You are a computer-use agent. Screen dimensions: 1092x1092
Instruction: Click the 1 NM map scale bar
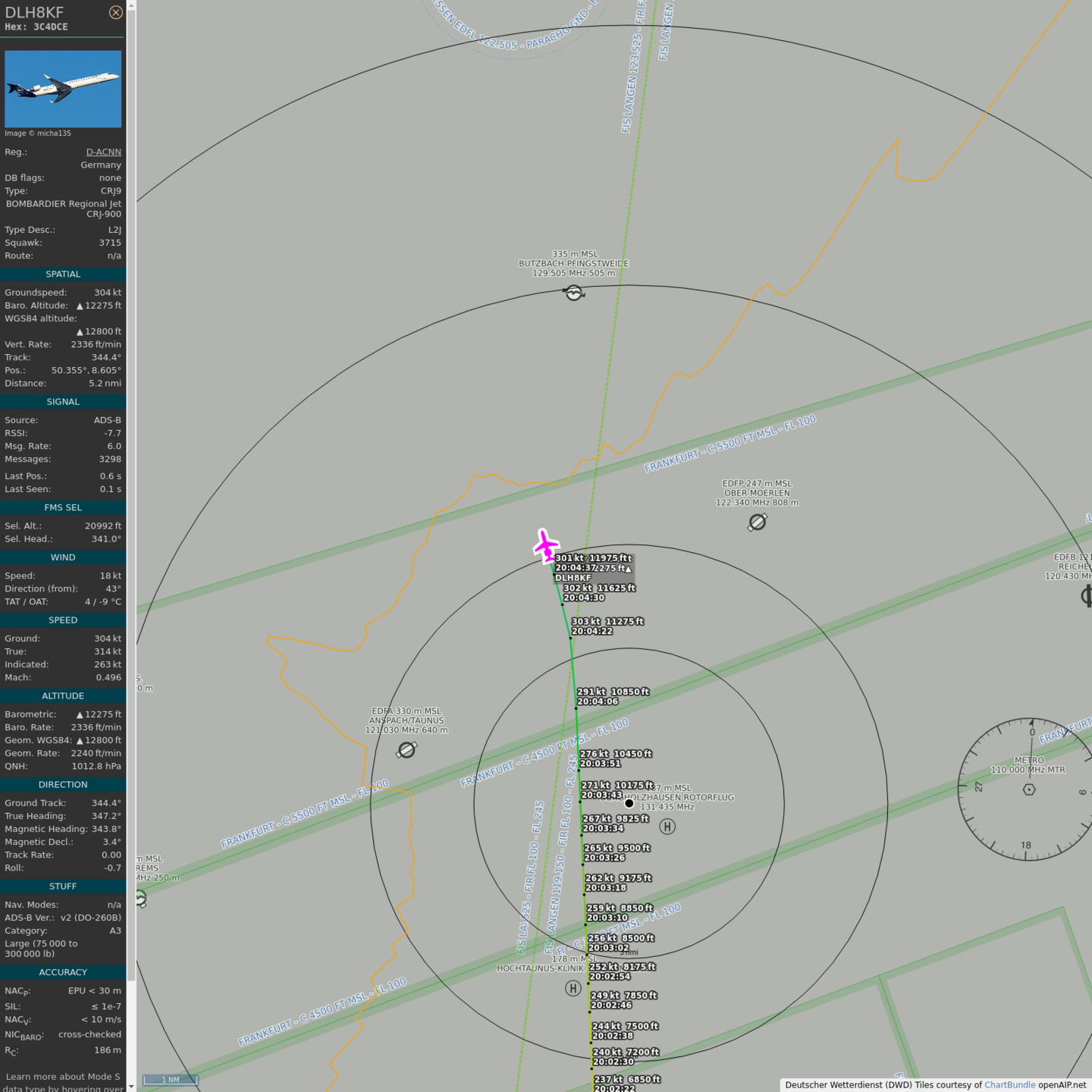pyautogui.click(x=170, y=1080)
